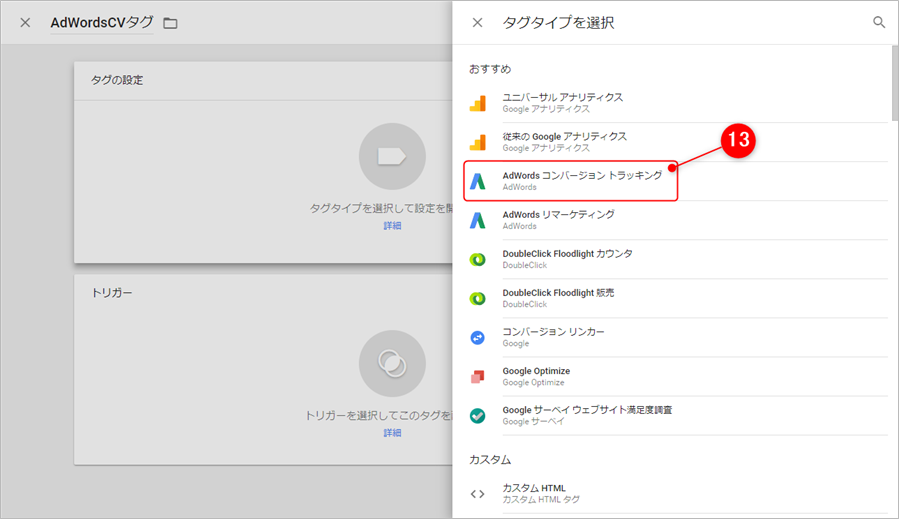The height and width of the screenshot is (519, 899).
Task: Open 詳細 link under タグの設定
Action: tap(392, 225)
